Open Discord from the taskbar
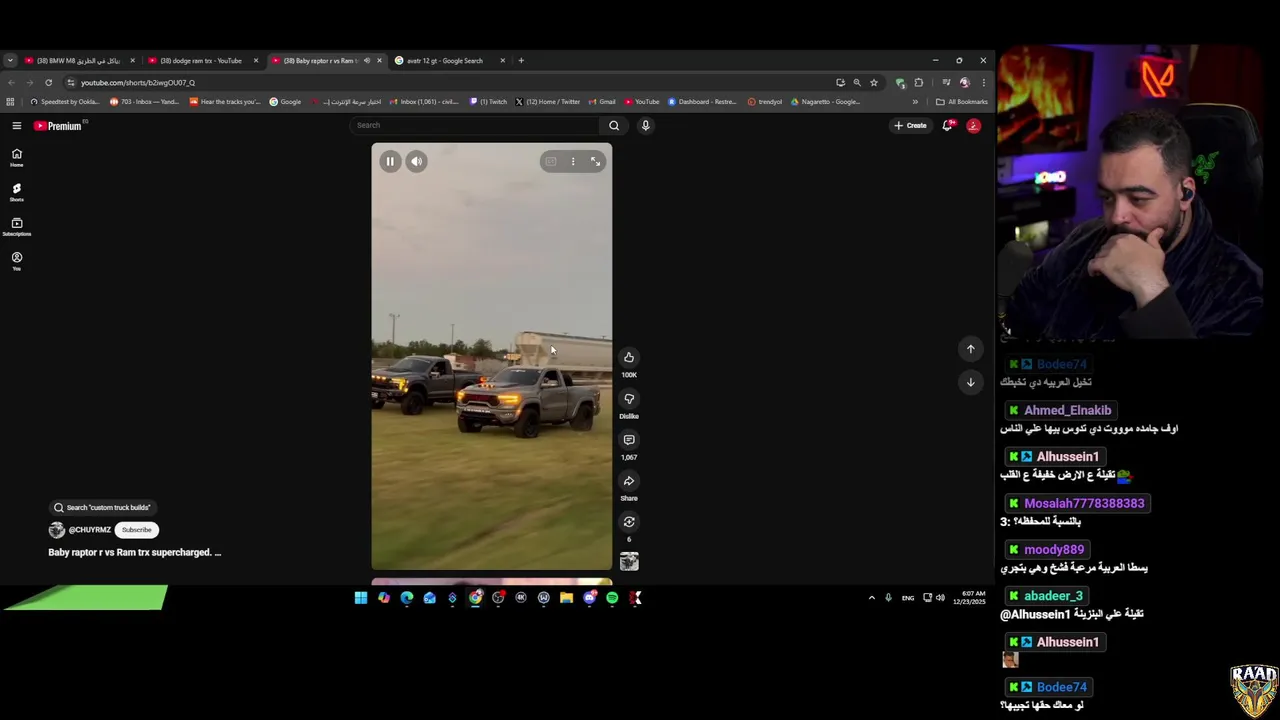 590,598
